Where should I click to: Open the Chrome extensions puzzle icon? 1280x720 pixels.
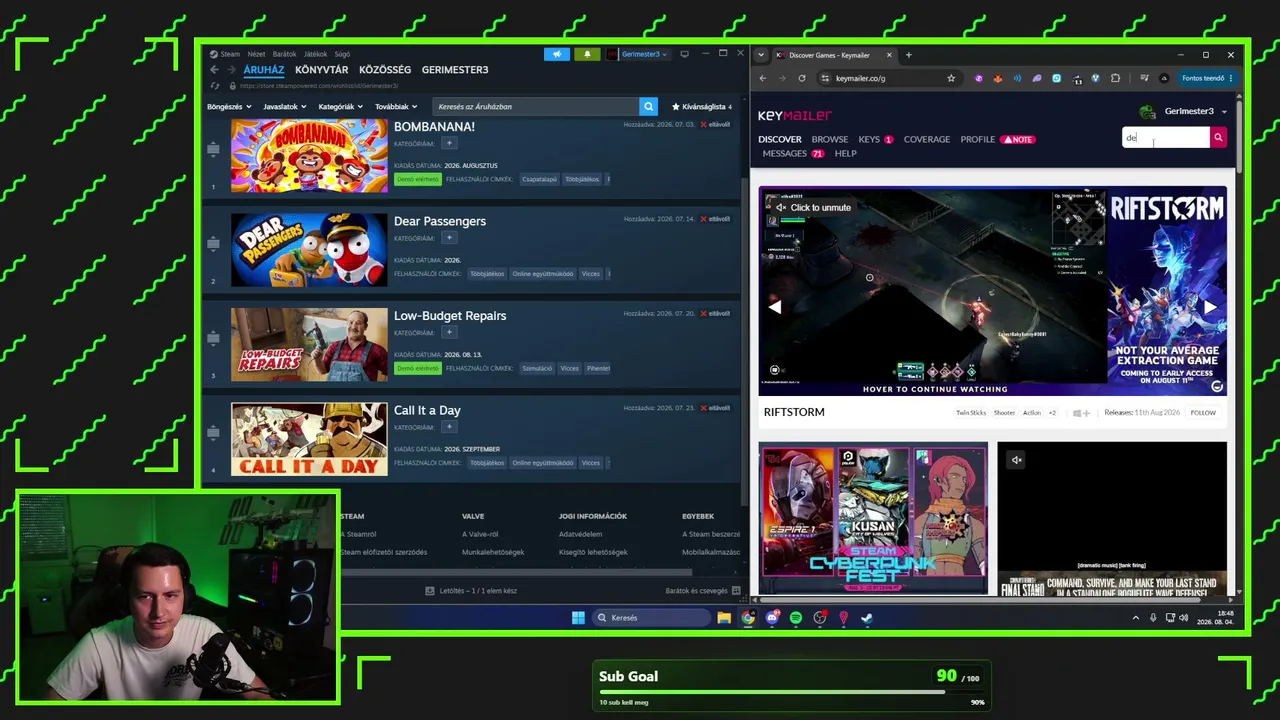(x=1115, y=78)
